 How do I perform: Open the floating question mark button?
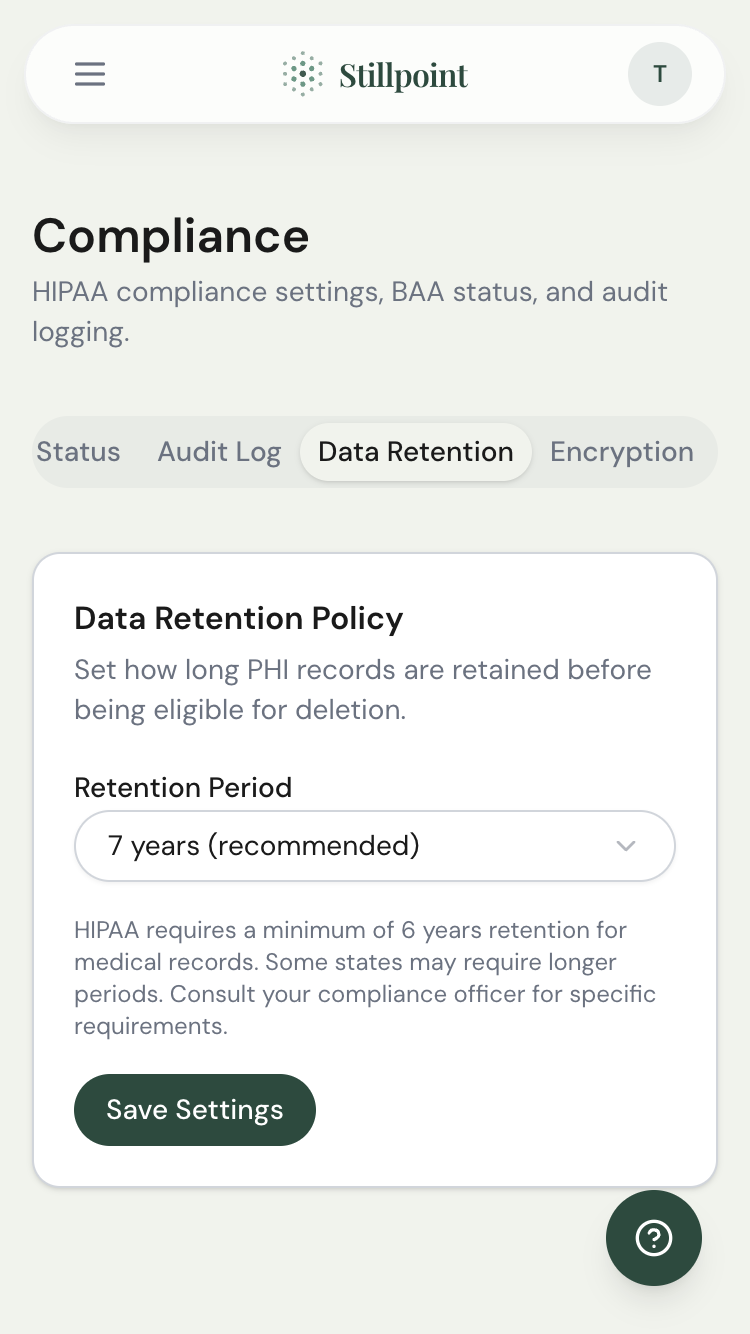[653, 1238]
